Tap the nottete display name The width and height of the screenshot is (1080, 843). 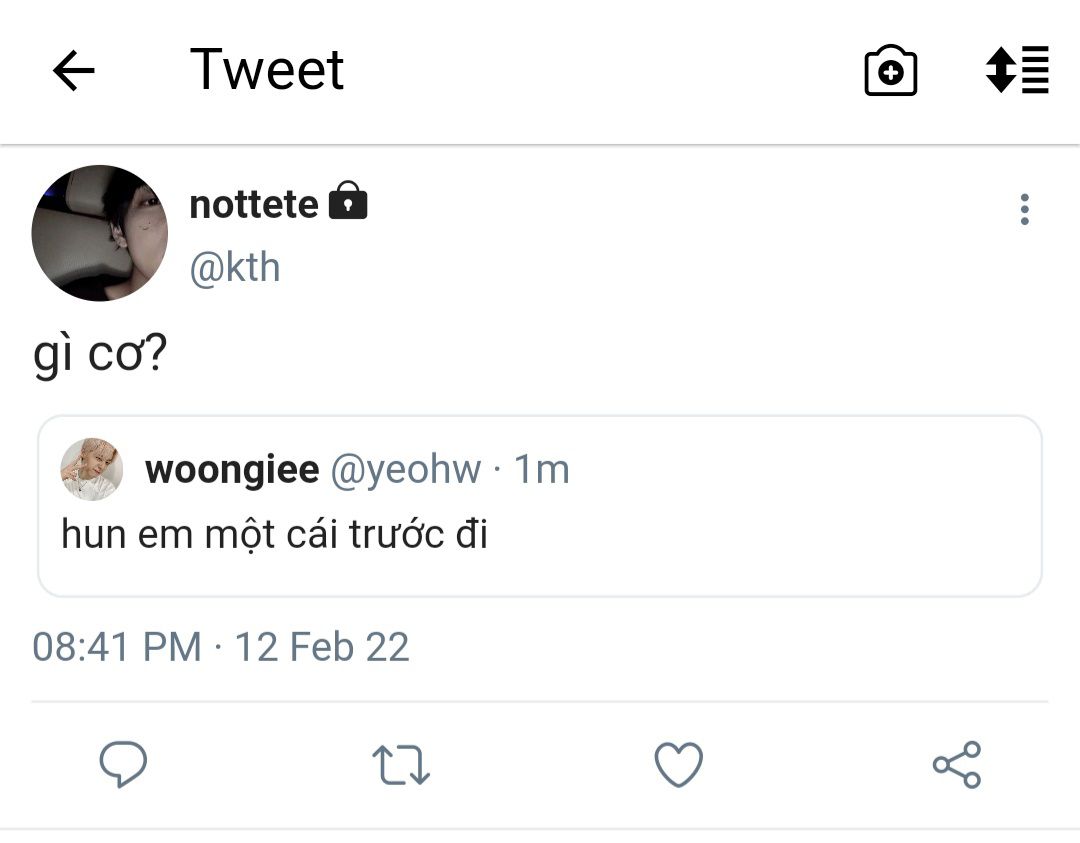254,204
